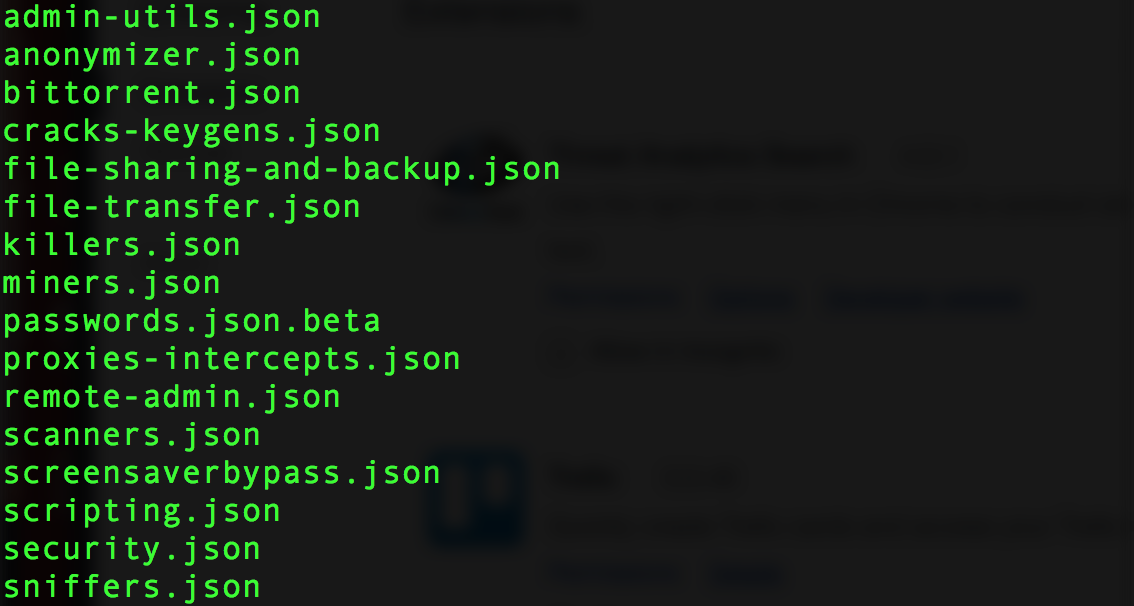Click the screensaverbypass.json entry
The image size is (1134, 606).
222,473
